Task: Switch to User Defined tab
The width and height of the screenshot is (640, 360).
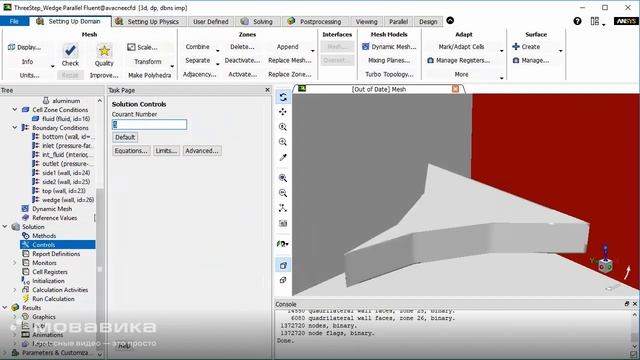Action: 211,22
